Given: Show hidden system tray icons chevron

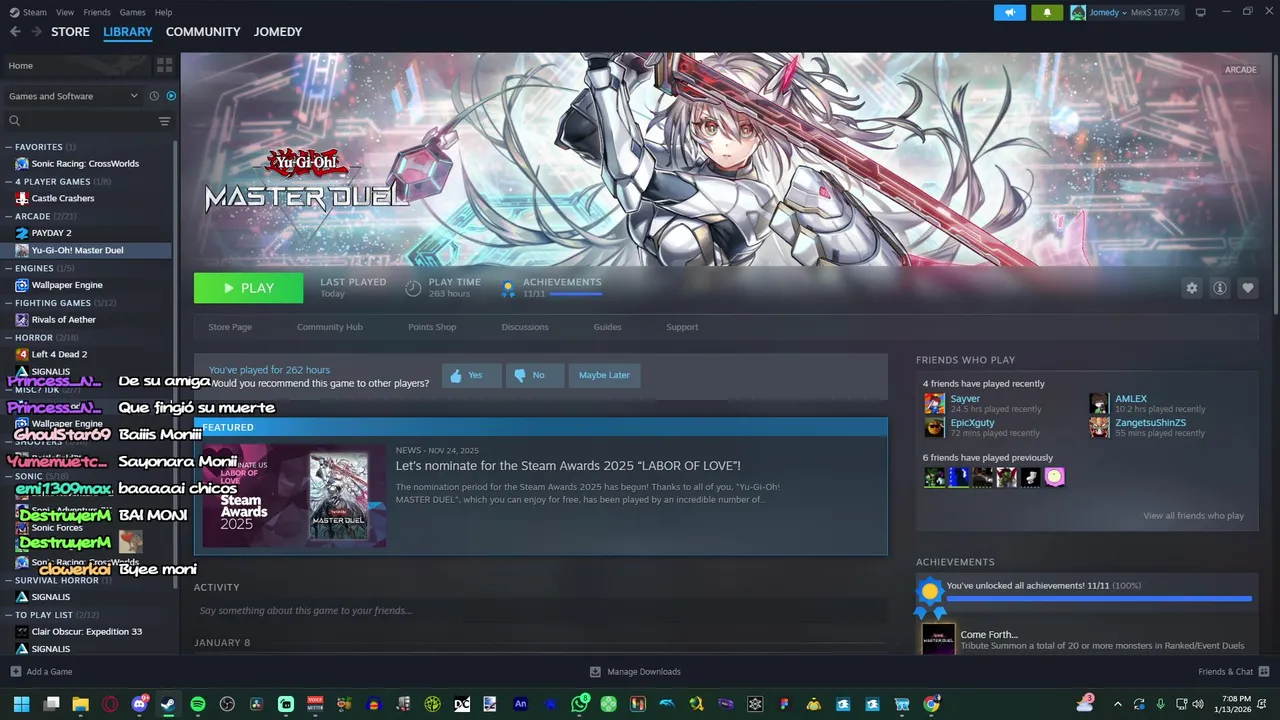Looking at the screenshot, I should (1117, 704).
